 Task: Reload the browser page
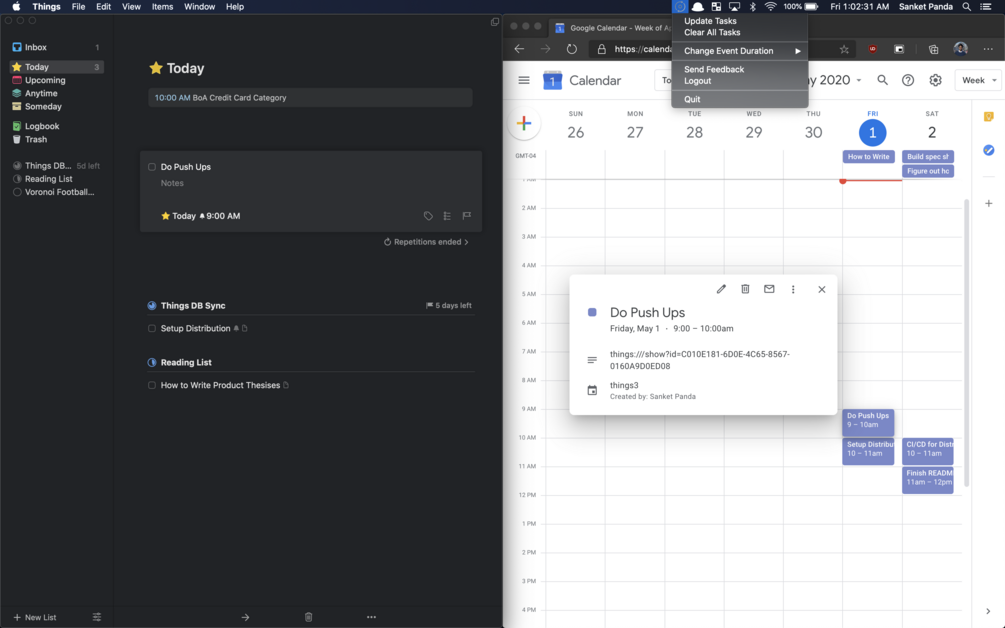pyautogui.click(x=572, y=49)
